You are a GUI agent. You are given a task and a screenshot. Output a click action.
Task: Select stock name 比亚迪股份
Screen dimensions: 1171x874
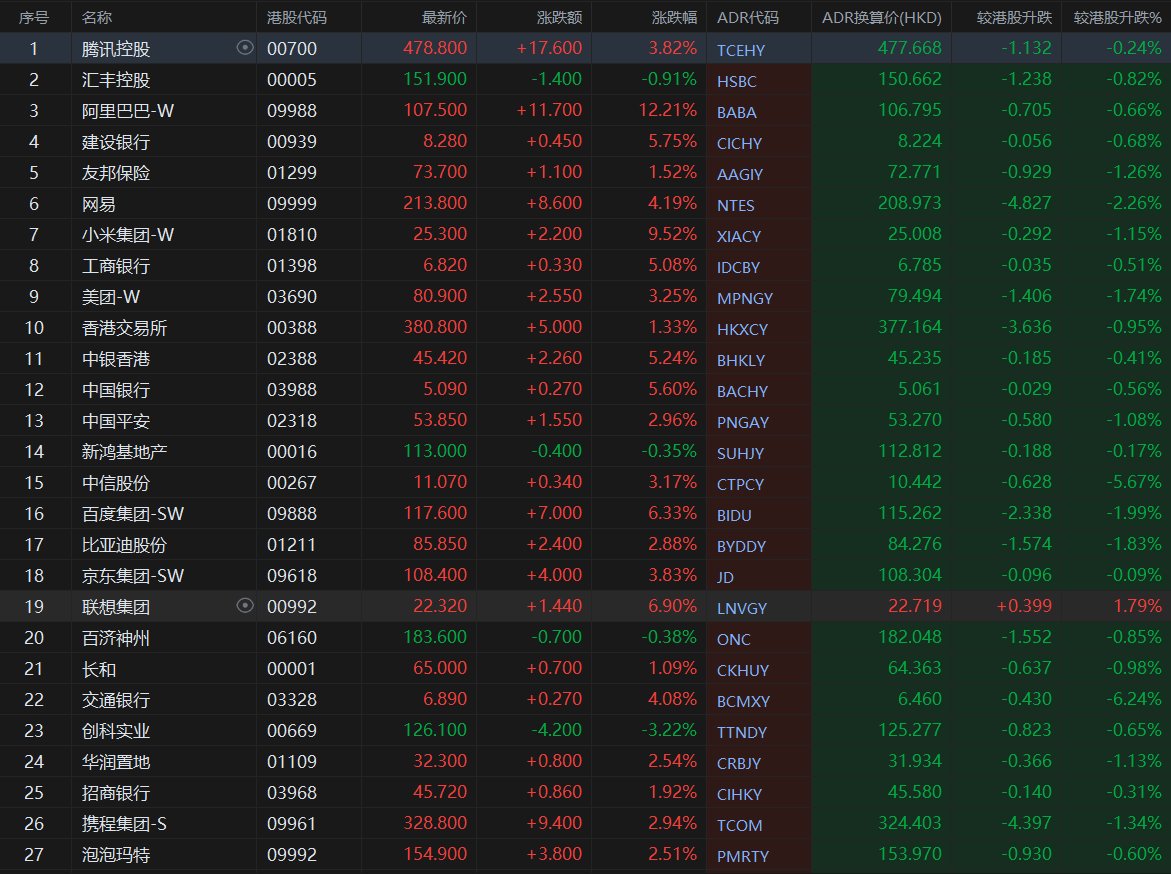coord(124,545)
